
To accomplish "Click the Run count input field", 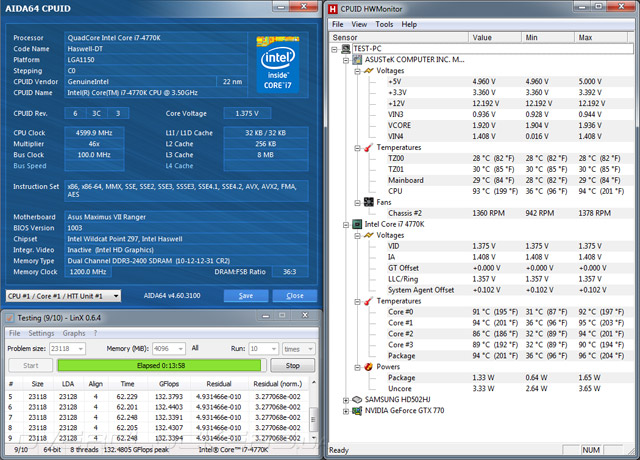I will [x=258, y=348].
